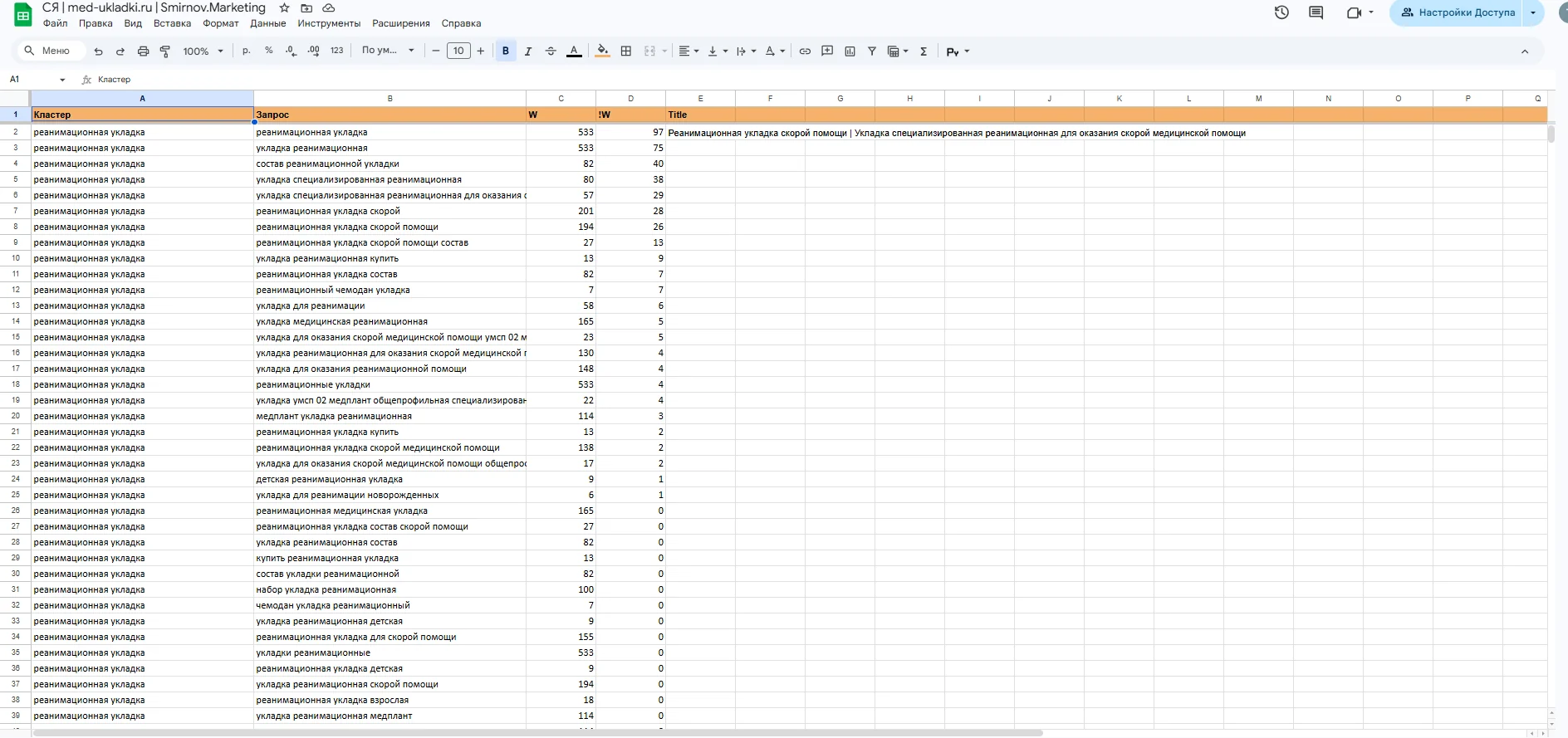This screenshot has width=1568, height=738.
Task: Click the print icon in toolbar
Action: (x=143, y=51)
